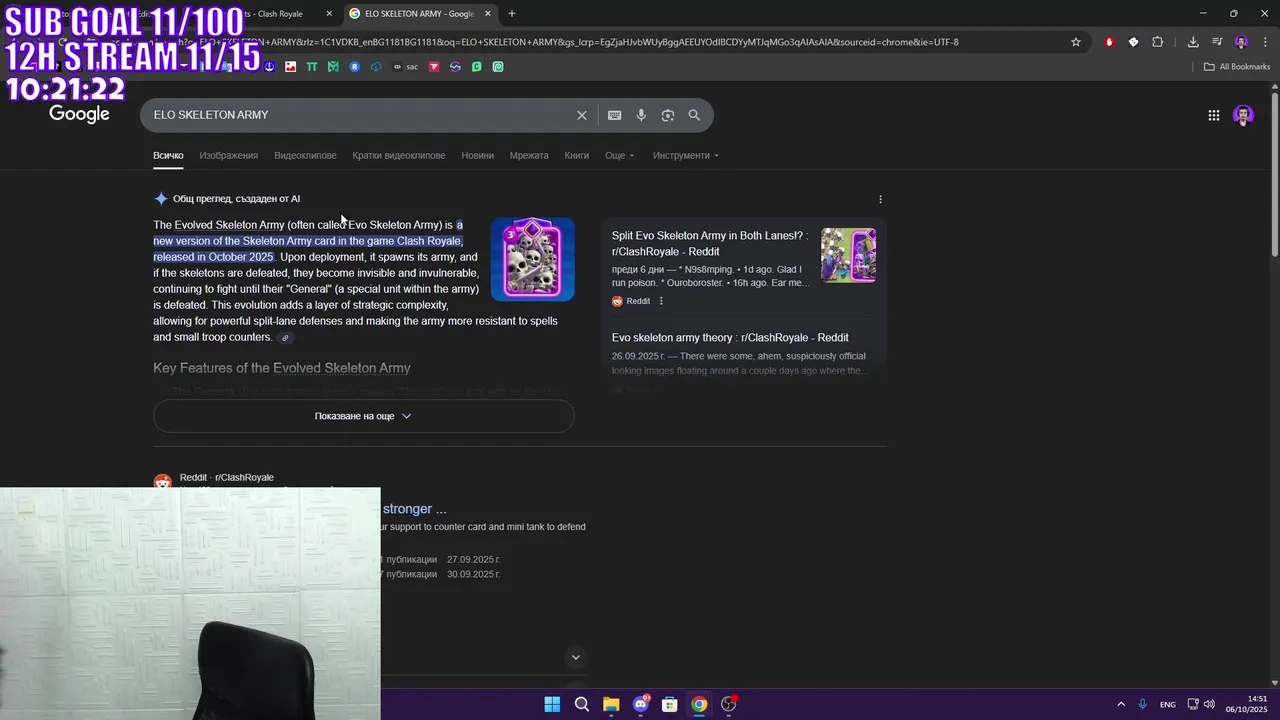Open OBS Studio from the taskbar
This screenshot has width=1280, height=720.
(729, 704)
